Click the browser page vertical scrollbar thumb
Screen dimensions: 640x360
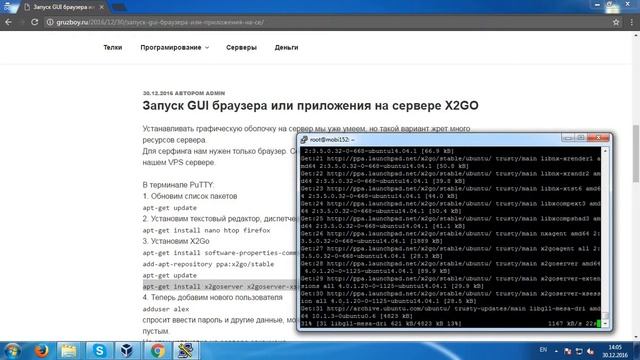[636, 154]
